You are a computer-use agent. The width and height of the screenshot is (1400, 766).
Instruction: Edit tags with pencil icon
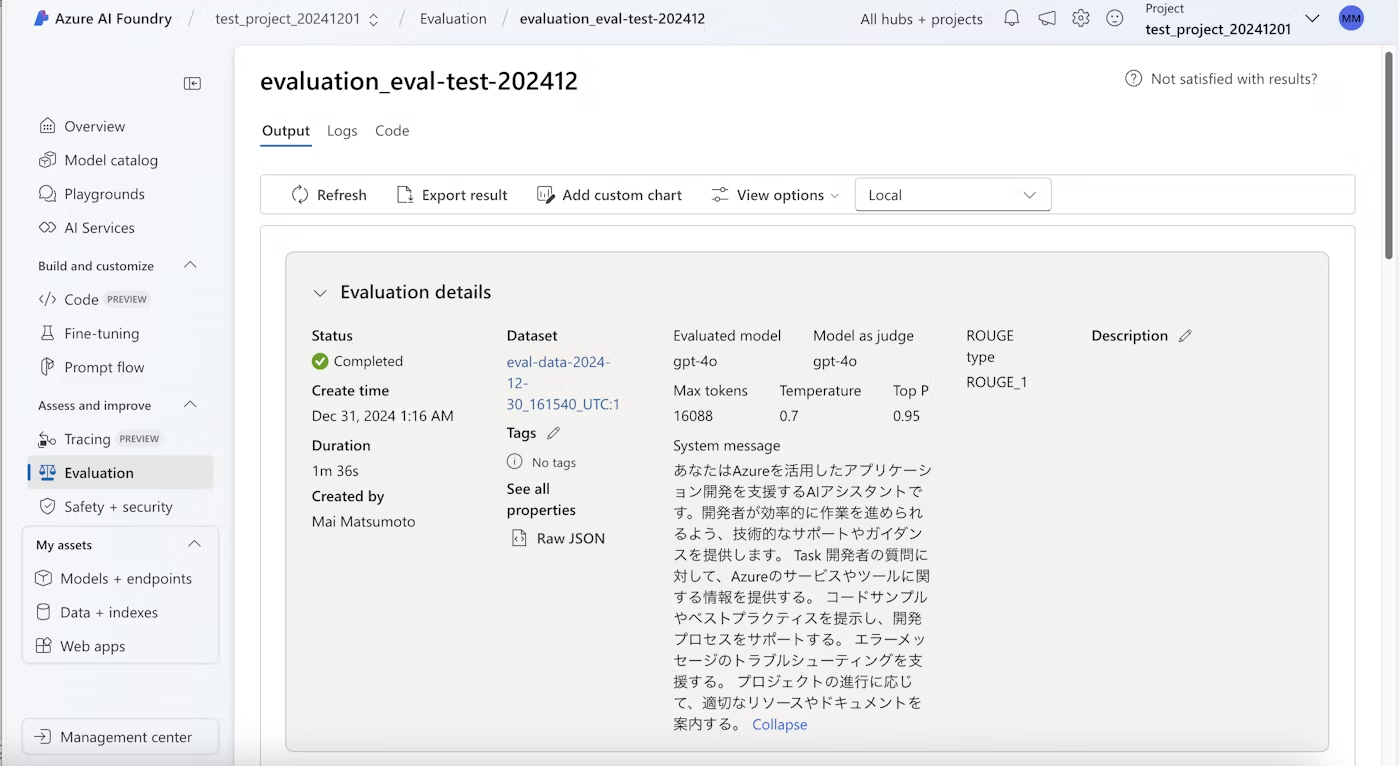click(x=554, y=433)
